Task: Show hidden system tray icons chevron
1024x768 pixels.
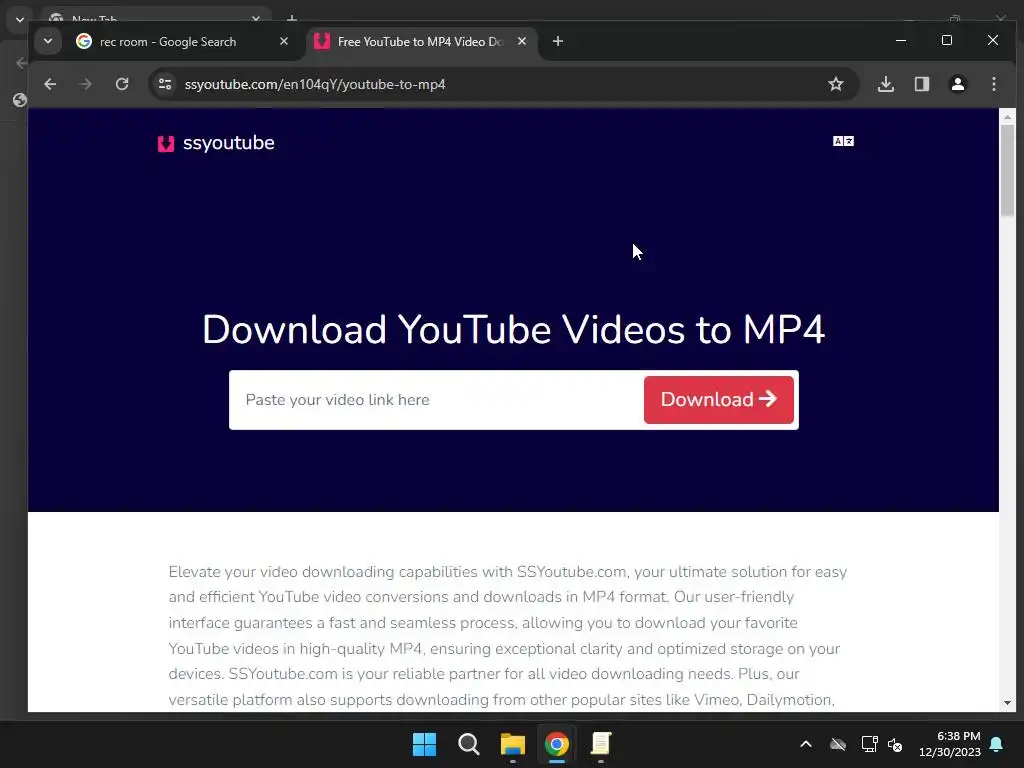Action: coord(806,744)
